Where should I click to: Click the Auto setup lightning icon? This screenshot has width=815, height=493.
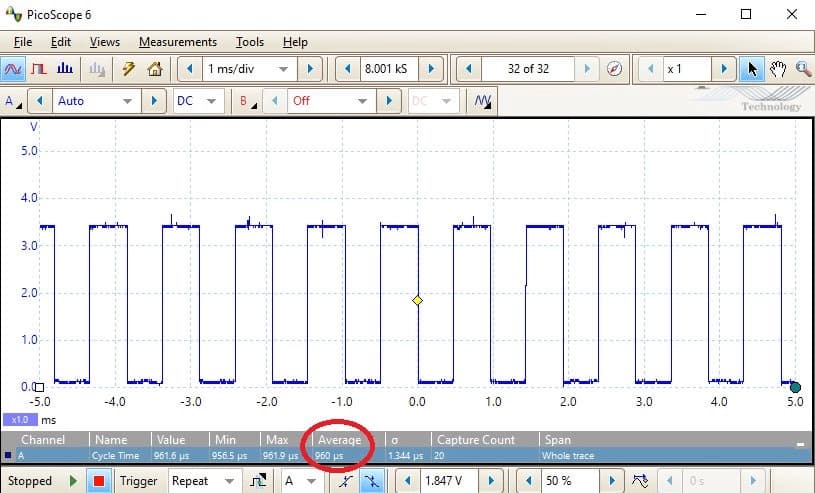(128, 70)
